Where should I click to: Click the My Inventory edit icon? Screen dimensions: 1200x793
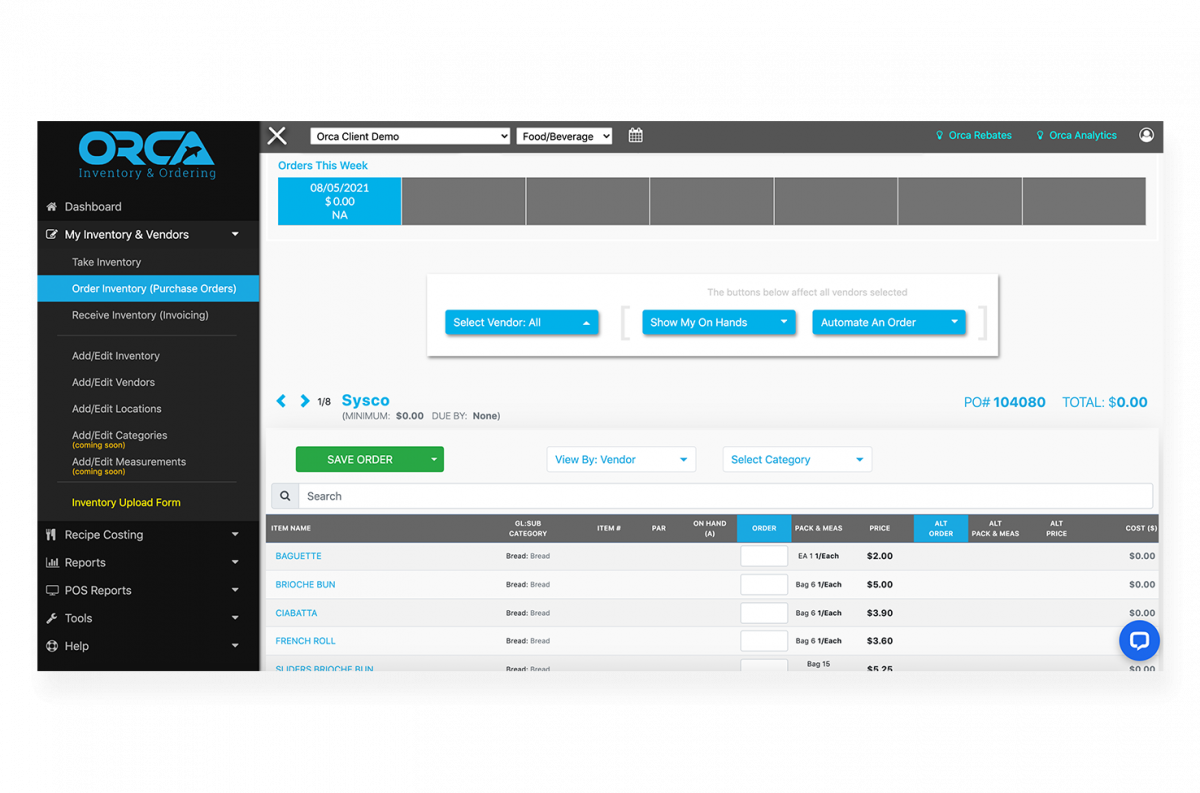click(52, 235)
